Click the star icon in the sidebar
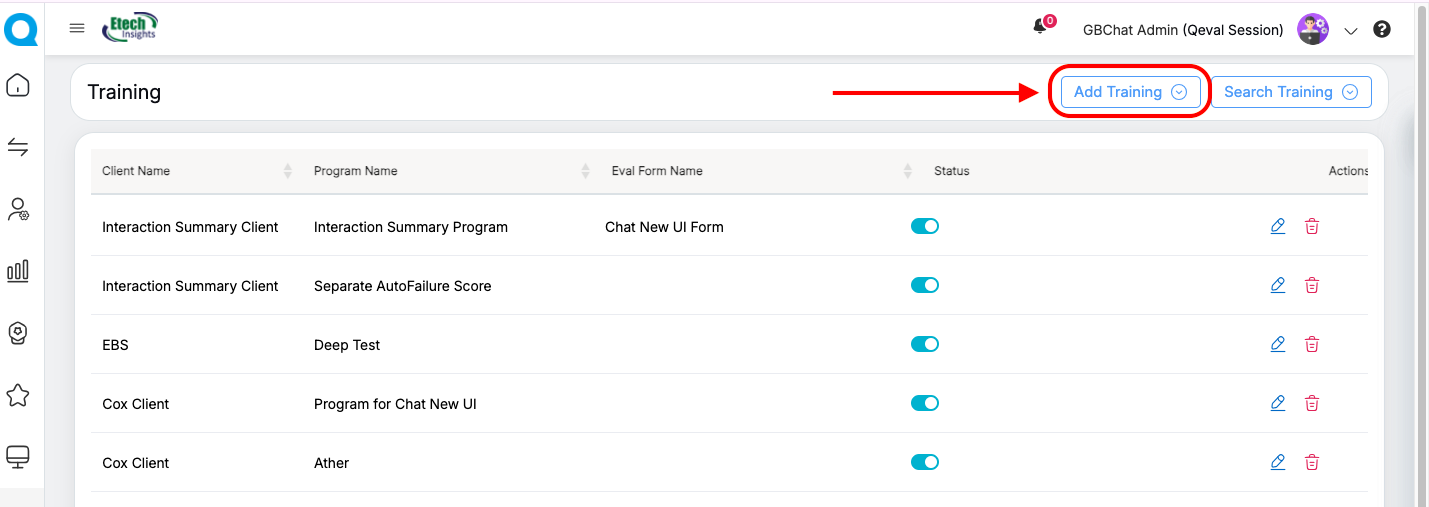The image size is (1429, 507). [x=18, y=396]
